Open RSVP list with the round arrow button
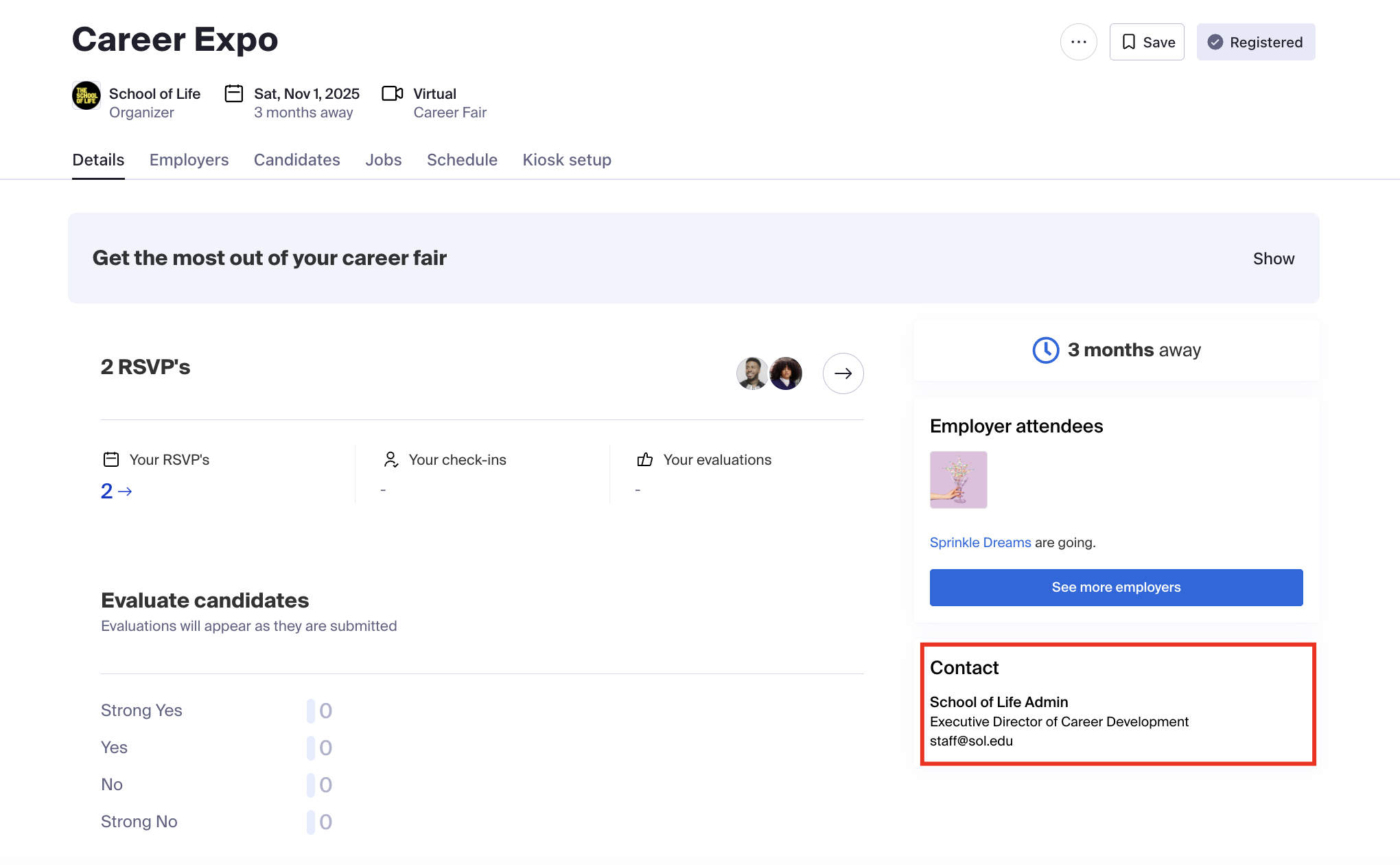The image size is (1400, 865). tap(843, 373)
